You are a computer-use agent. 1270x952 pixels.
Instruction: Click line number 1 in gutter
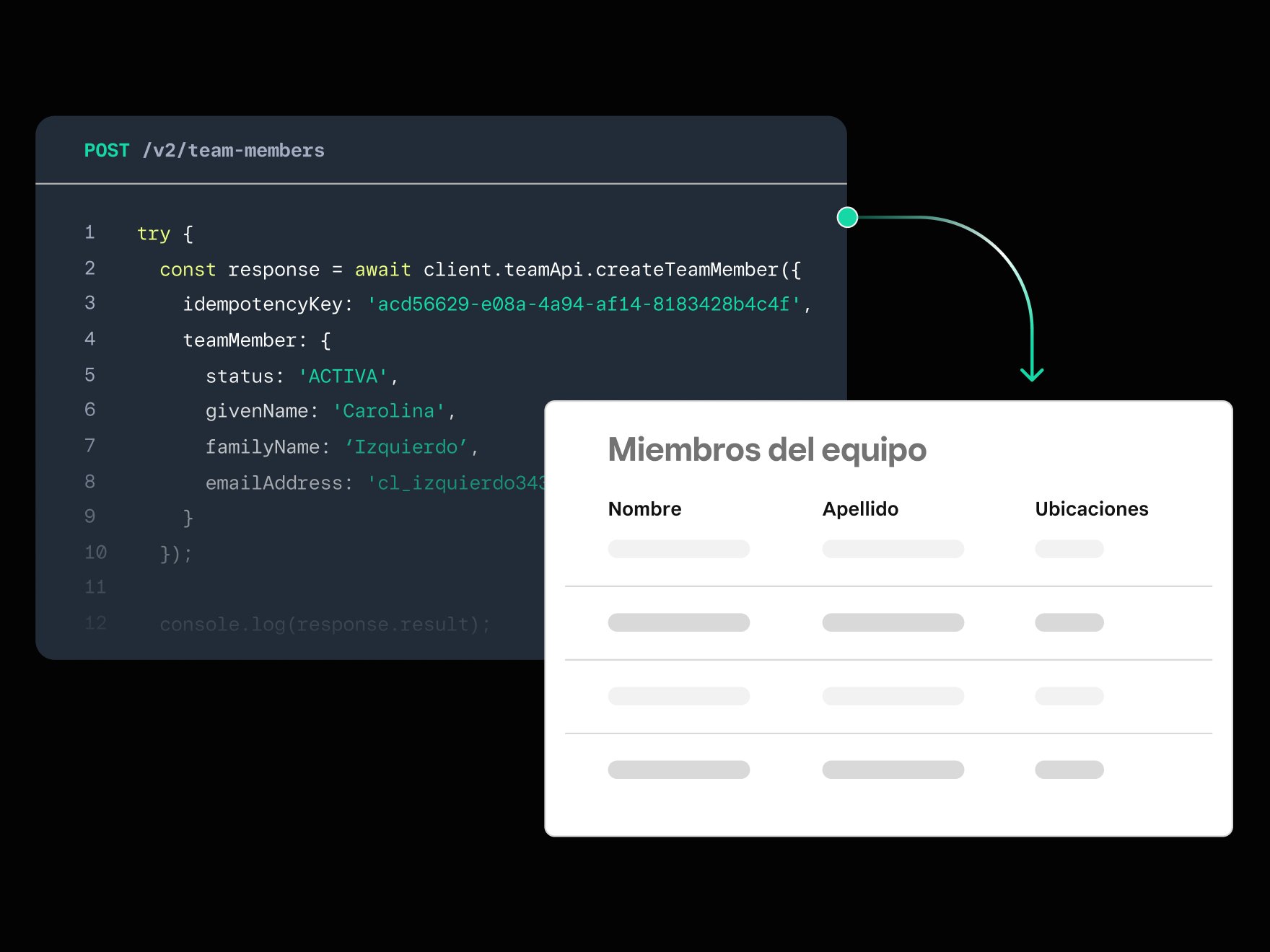click(89, 232)
